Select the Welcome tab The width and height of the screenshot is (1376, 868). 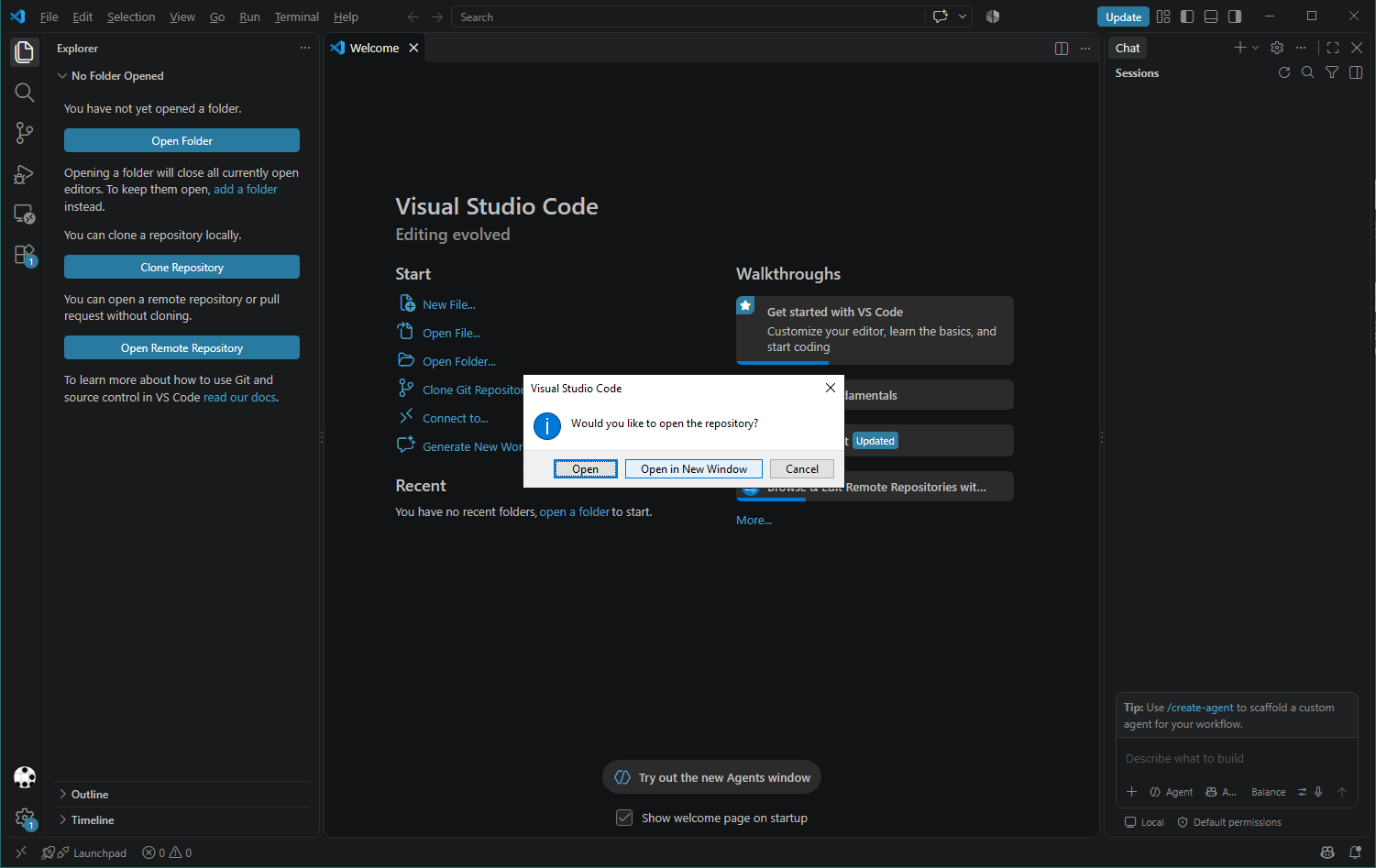click(374, 48)
